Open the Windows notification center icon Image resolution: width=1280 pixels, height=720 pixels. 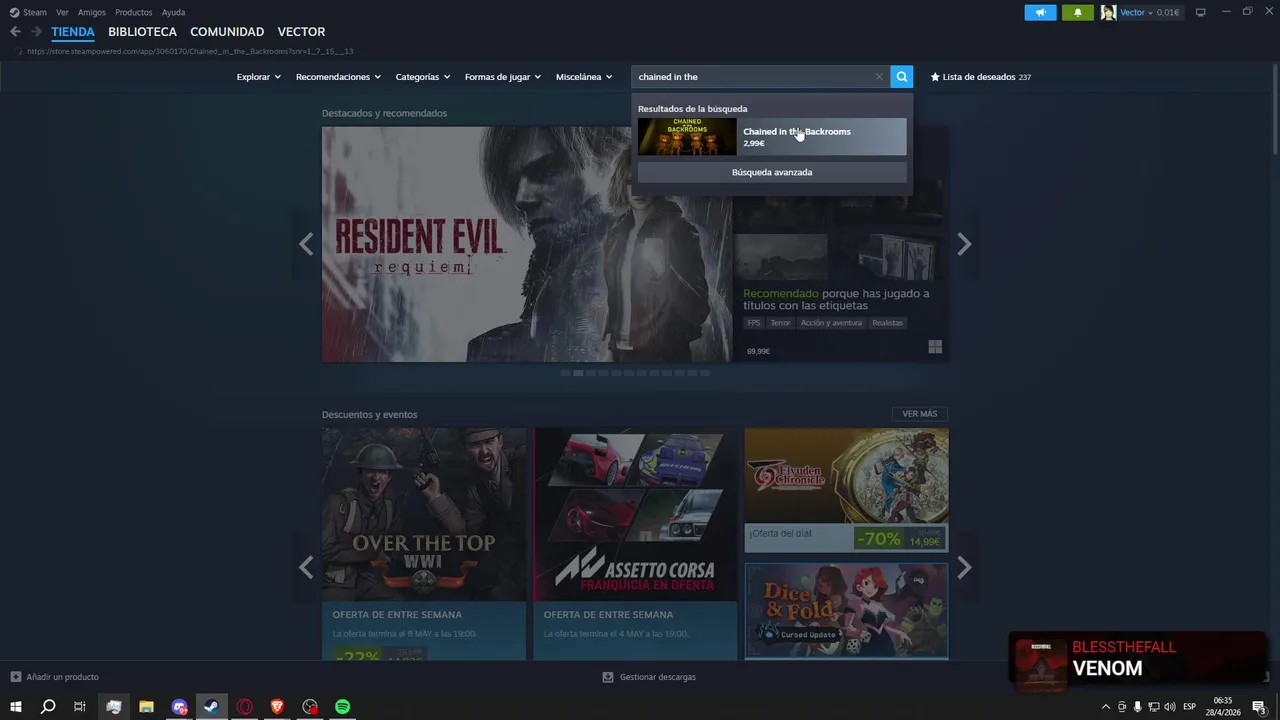click(1259, 707)
